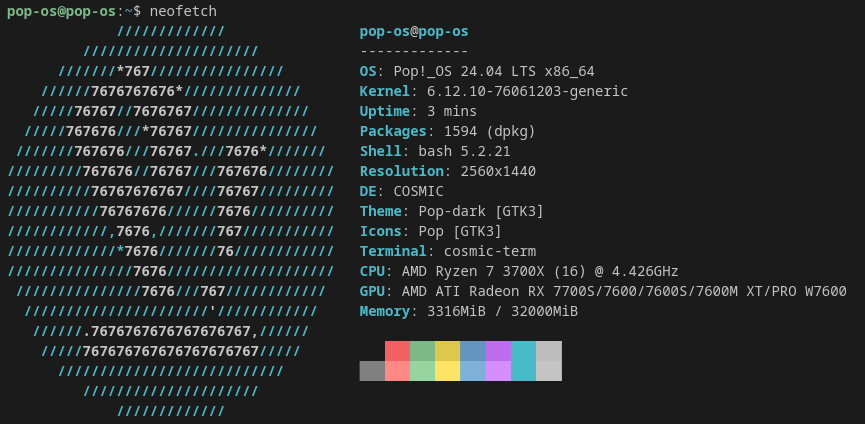Click the Kernel version 6.12.10-76061203-generic
This screenshot has height=424, width=865.
527,92
